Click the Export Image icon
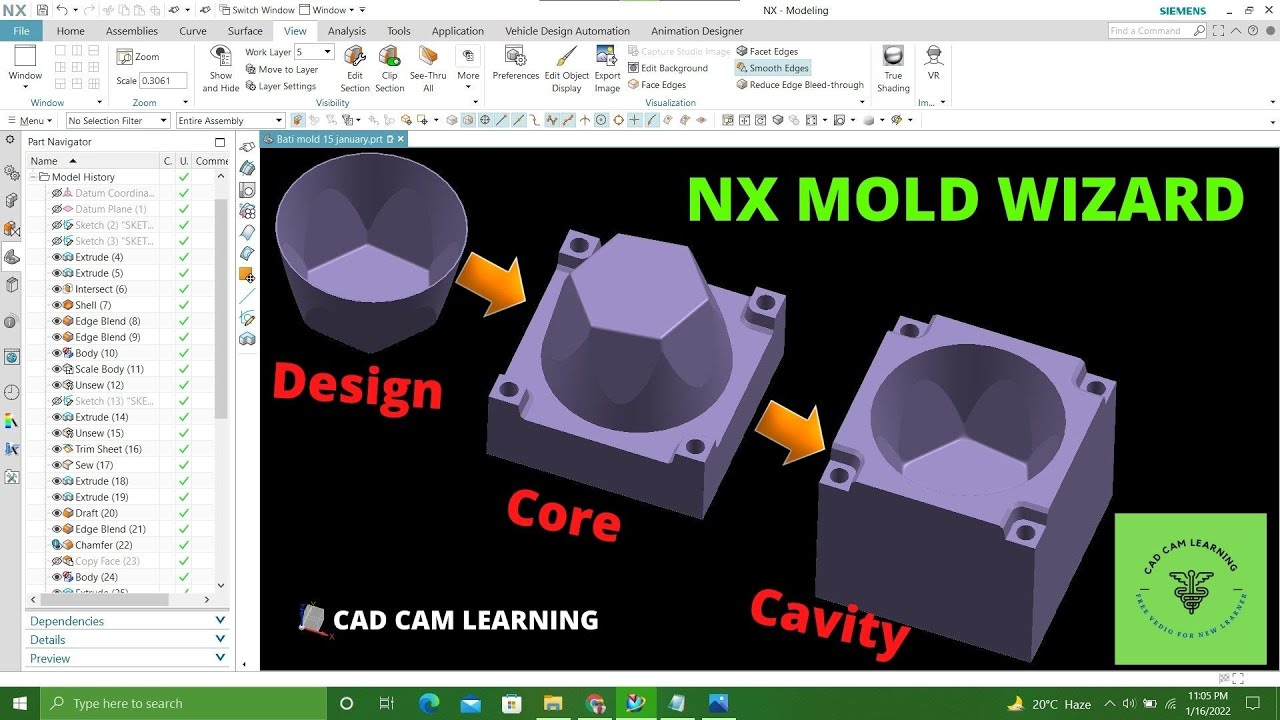The height and width of the screenshot is (720, 1280). (607, 56)
